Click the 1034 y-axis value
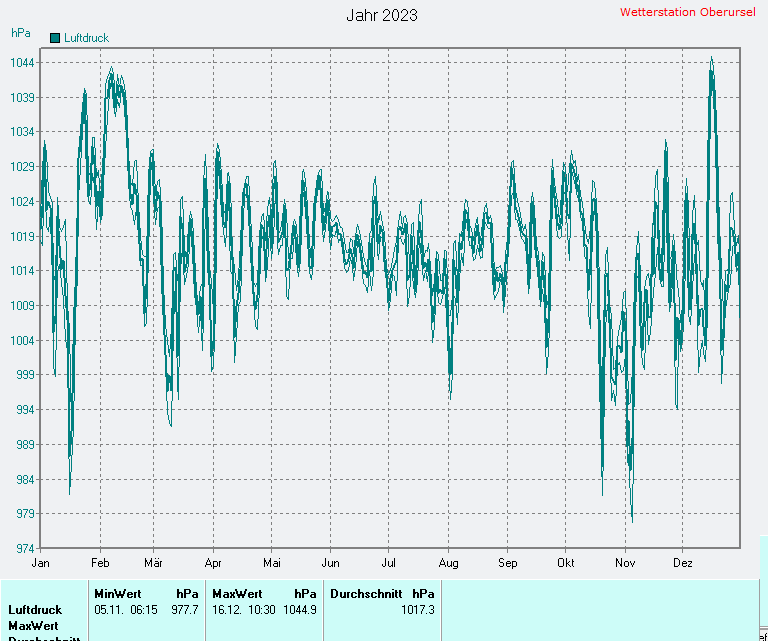 pos(22,132)
